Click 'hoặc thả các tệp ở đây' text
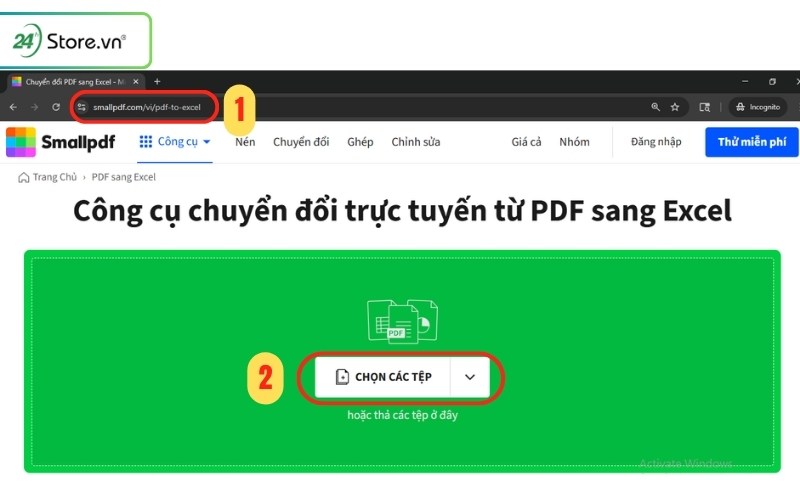This screenshot has width=800, height=500. [403, 415]
